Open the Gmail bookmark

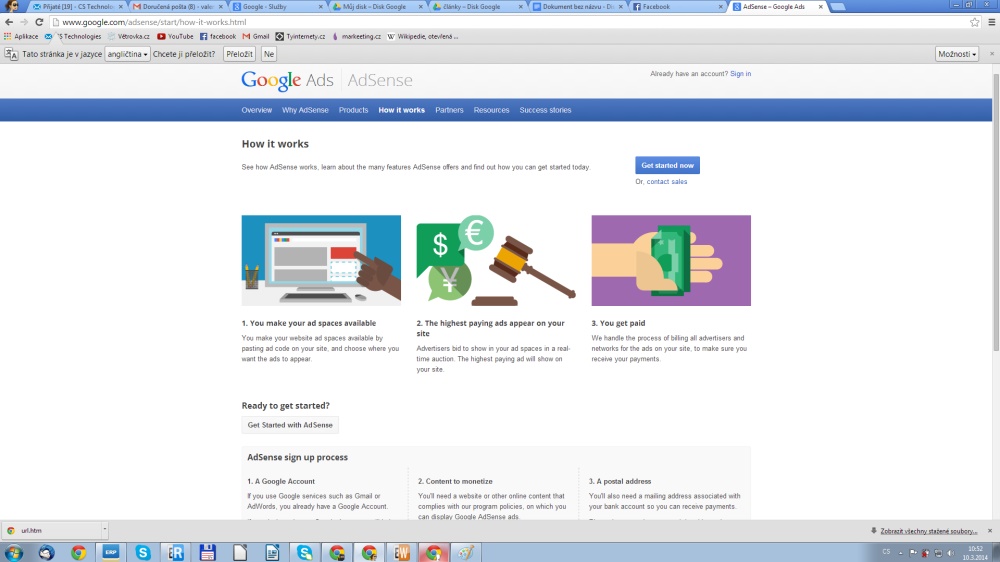click(256, 36)
